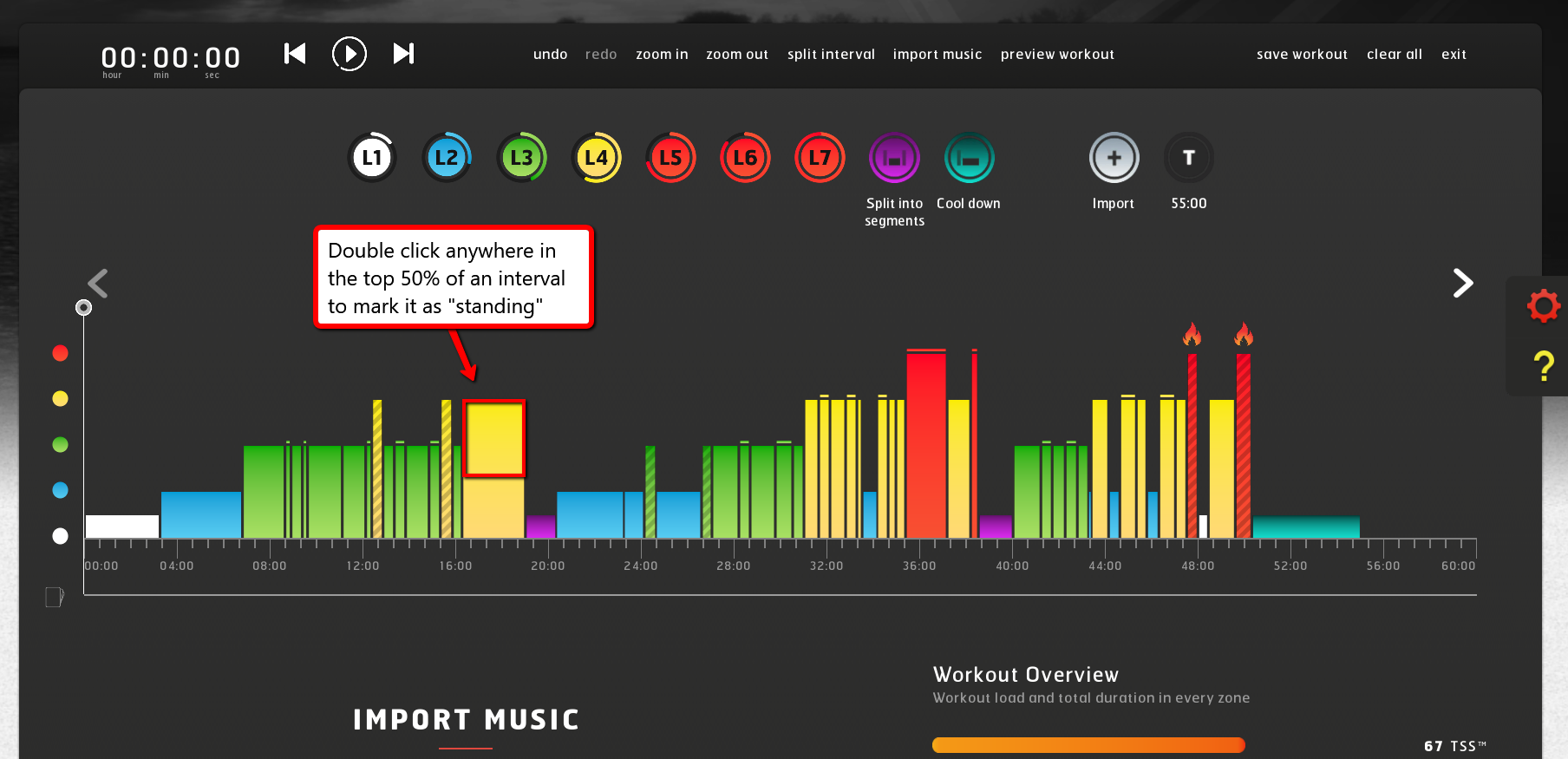Viewport: 1568px width, 759px height.
Task: Open help via yellow question mark
Action: click(1544, 366)
